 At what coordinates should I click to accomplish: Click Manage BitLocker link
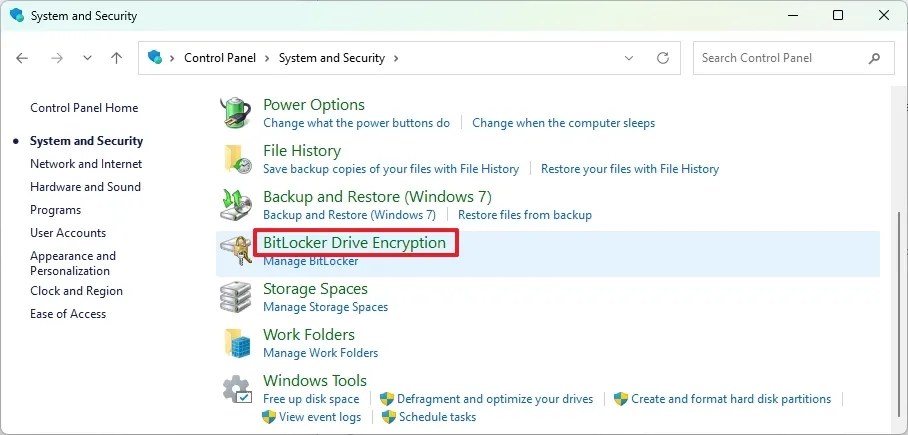point(311,261)
